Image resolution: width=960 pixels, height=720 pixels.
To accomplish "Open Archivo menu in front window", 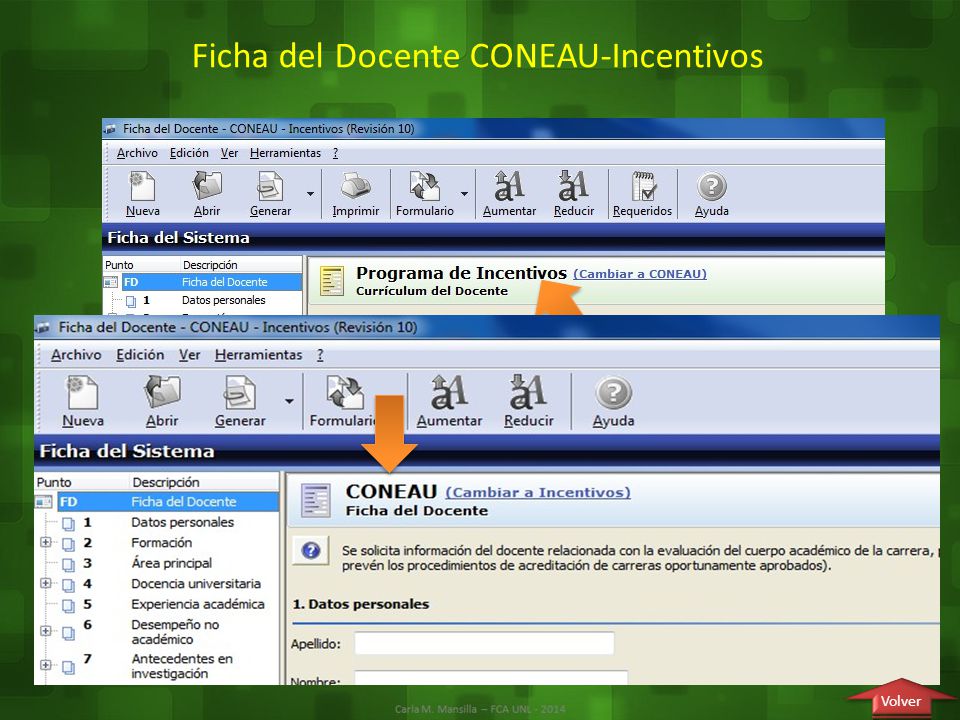I will [76, 355].
